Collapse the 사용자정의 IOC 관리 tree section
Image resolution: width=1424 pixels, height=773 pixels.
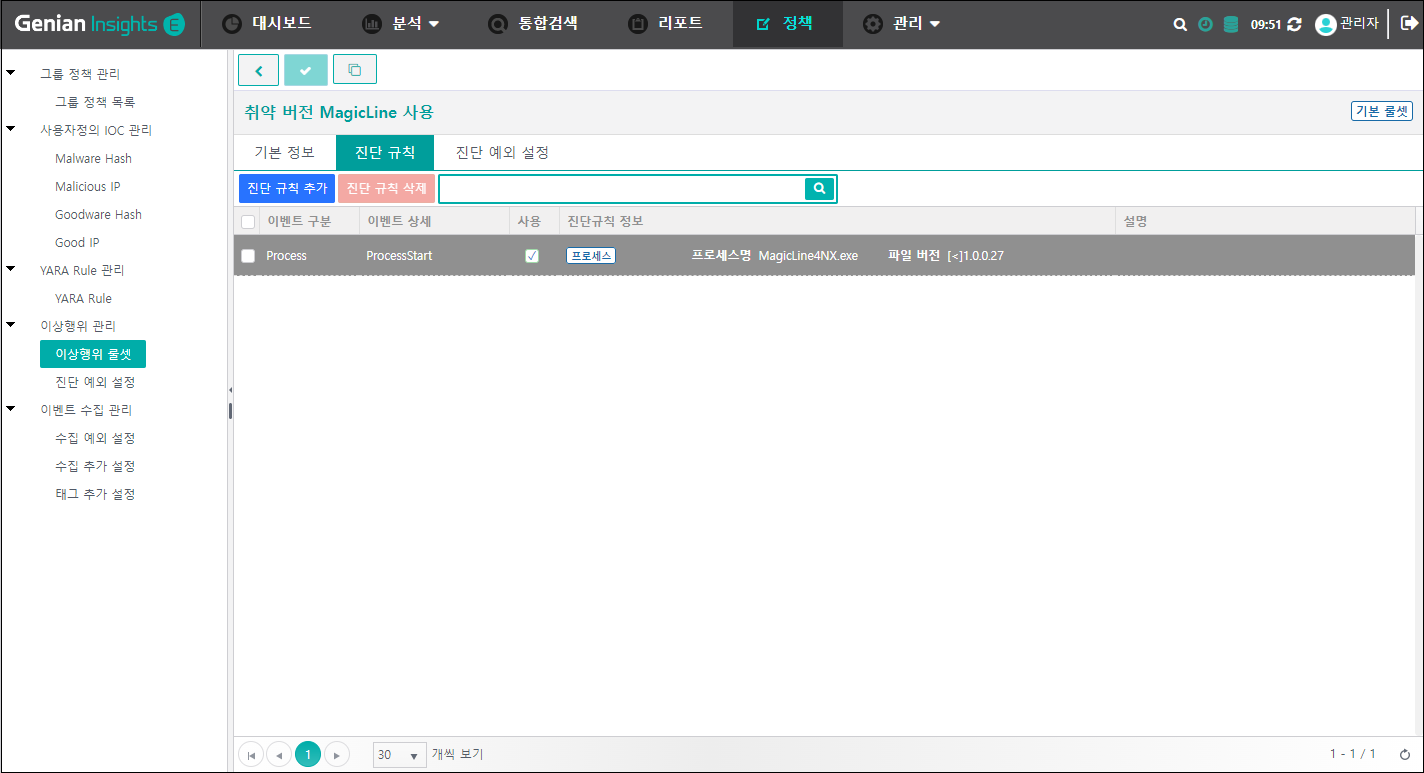point(11,129)
